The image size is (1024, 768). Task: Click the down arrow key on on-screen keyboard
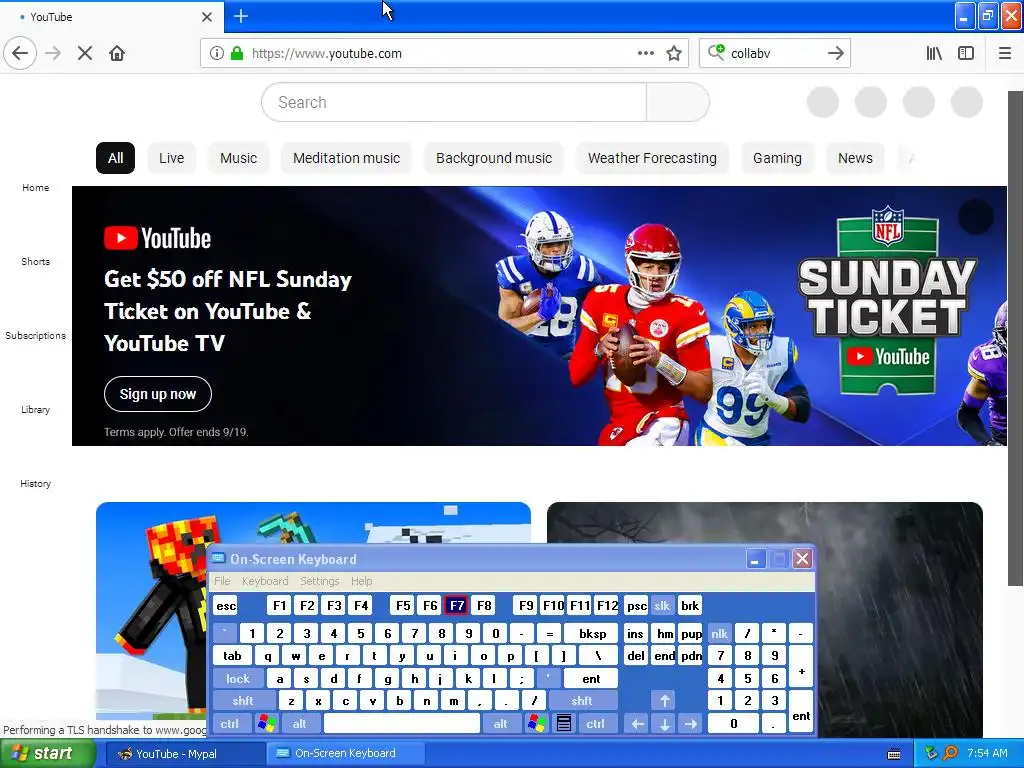tap(664, 724)
